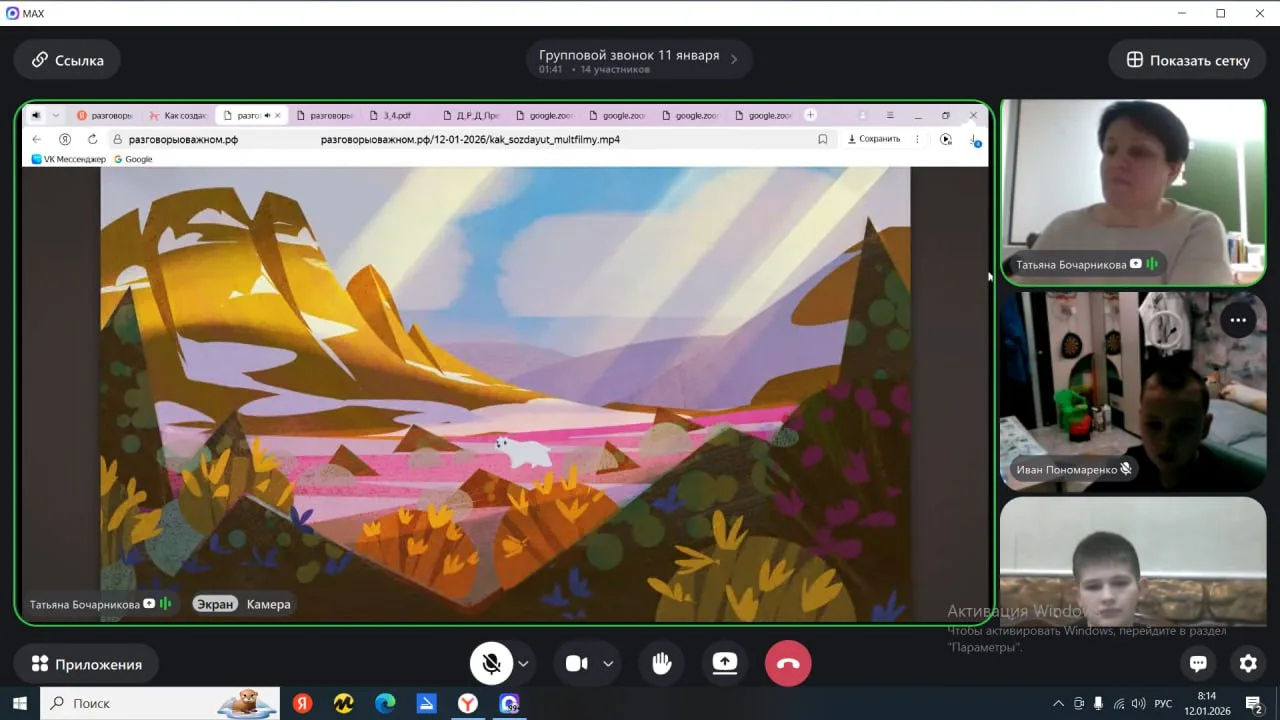
Task: Click the red hang up call button
Action: click(788, 663)
